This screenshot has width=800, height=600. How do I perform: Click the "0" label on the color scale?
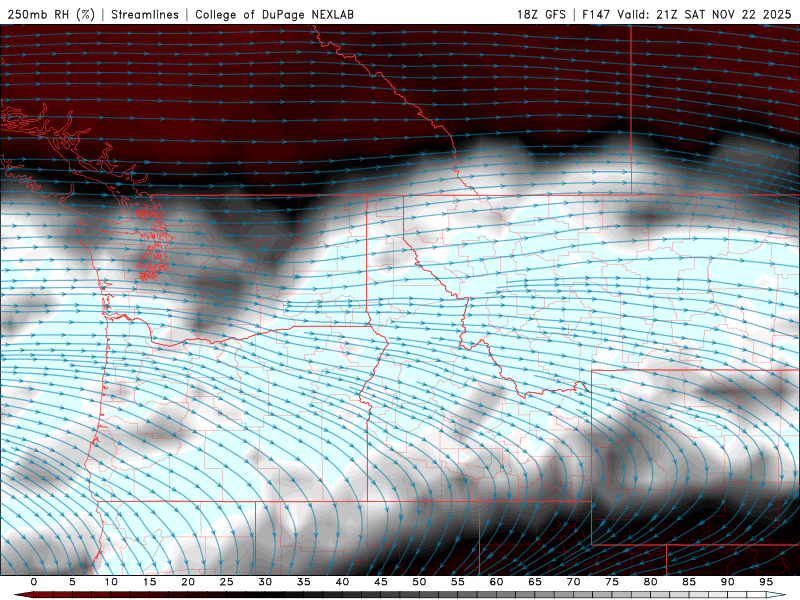tap(34, 582)
